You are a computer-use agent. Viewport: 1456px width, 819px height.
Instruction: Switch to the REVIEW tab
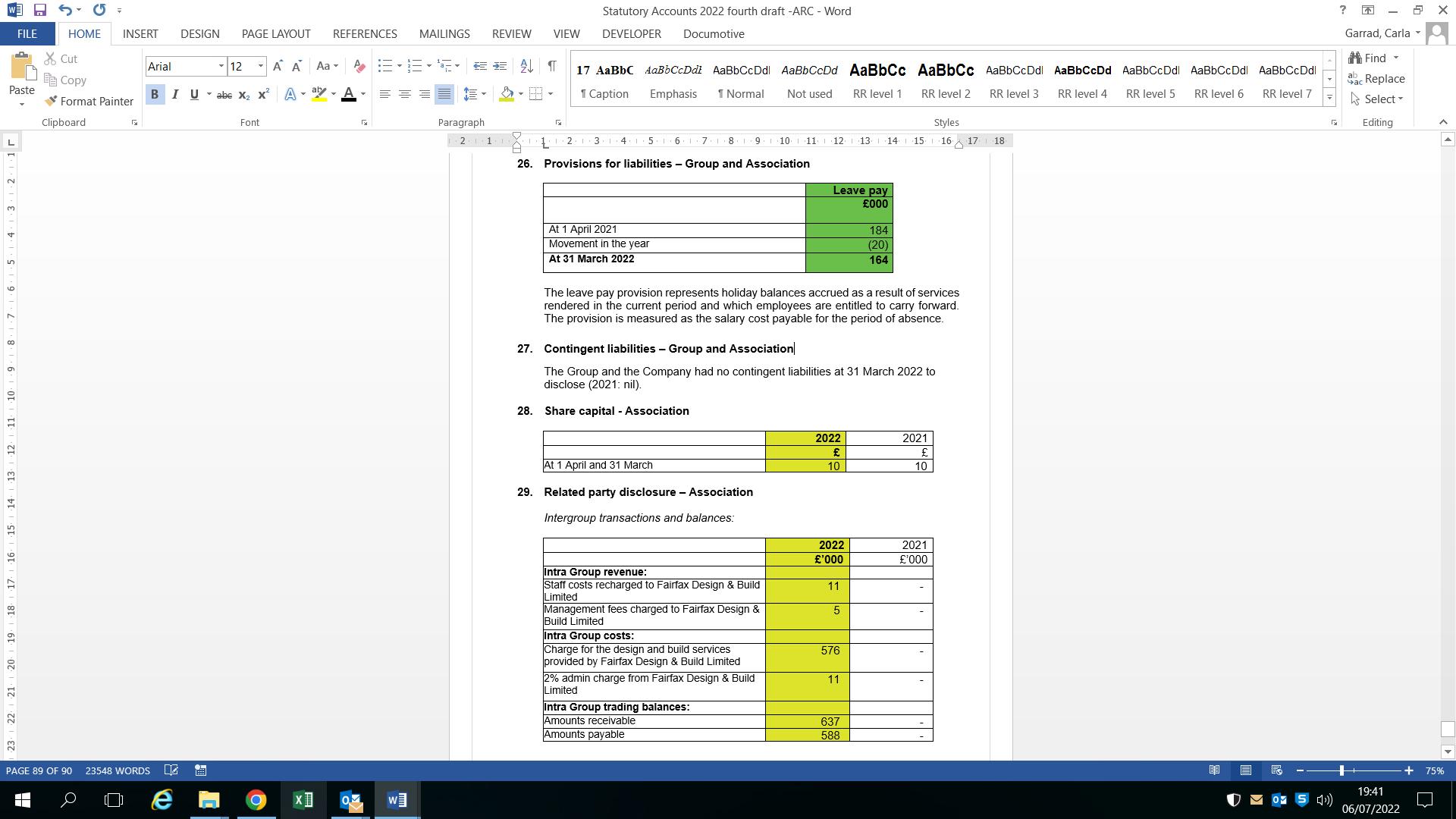pyautogui.click(x=511, y=34)
